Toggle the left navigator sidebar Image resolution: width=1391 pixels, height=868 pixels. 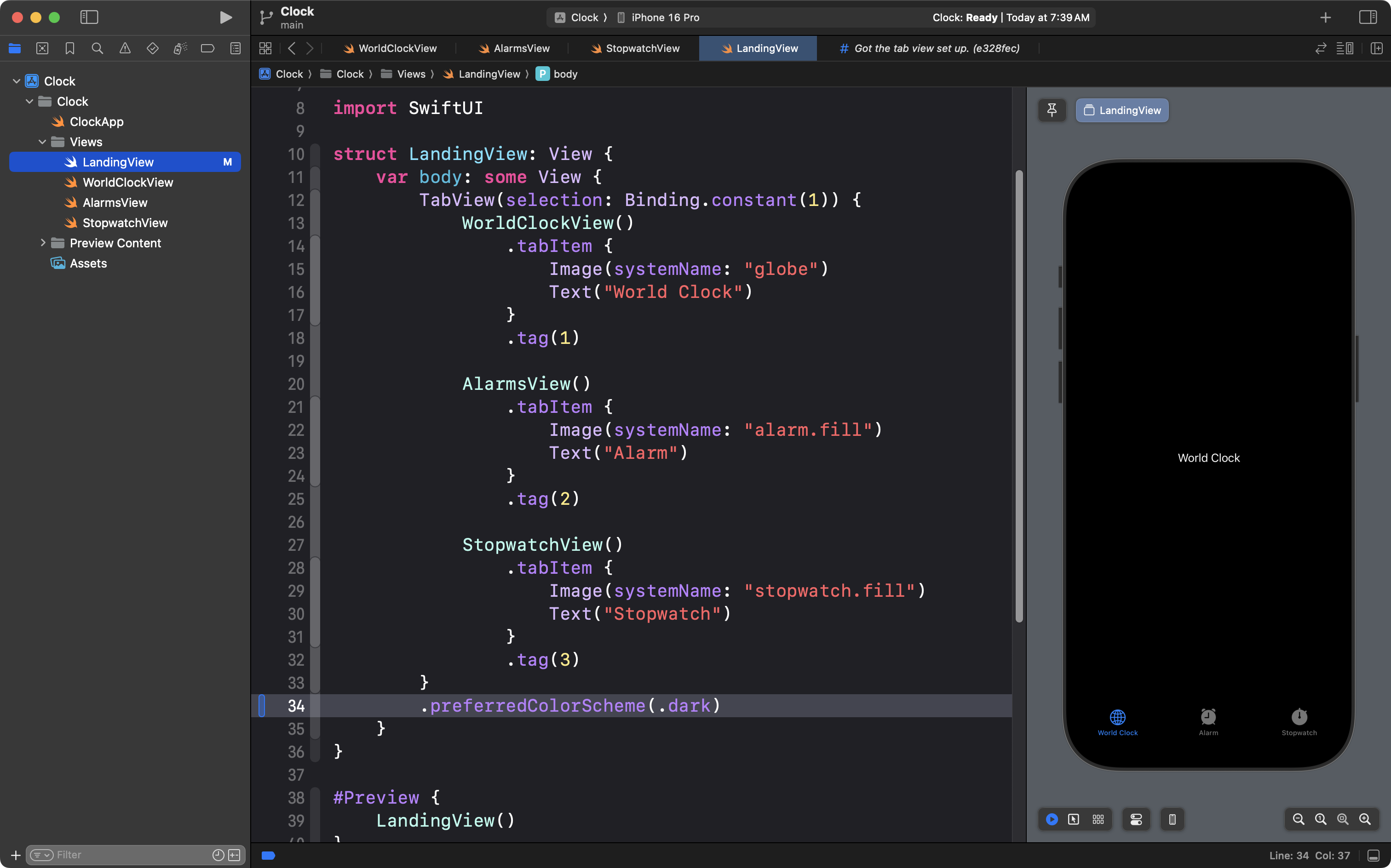(x=89, y=17)
